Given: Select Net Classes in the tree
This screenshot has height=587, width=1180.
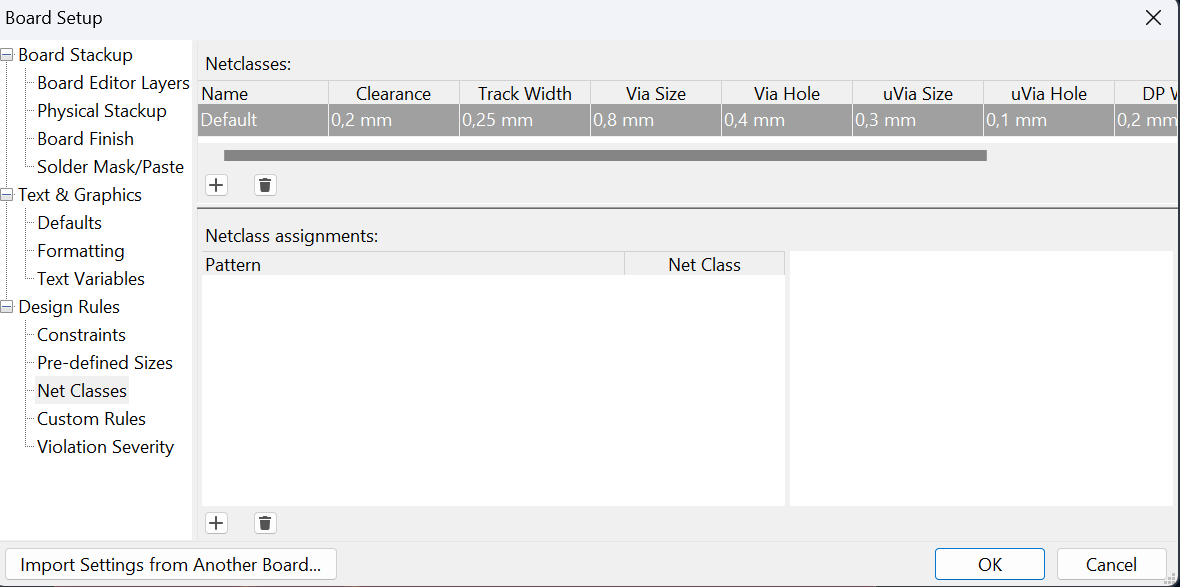Looking at the screenshot, I should point(82,391).
